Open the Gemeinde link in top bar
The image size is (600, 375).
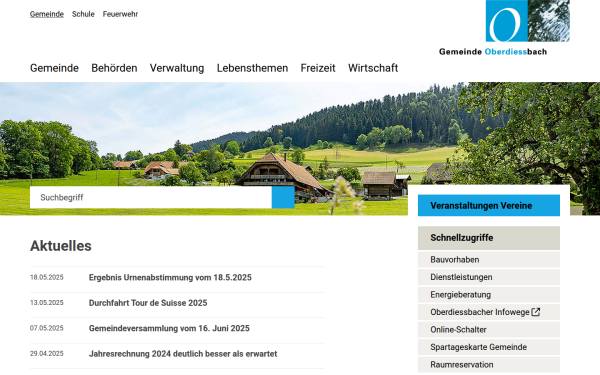tap(47, 14)
